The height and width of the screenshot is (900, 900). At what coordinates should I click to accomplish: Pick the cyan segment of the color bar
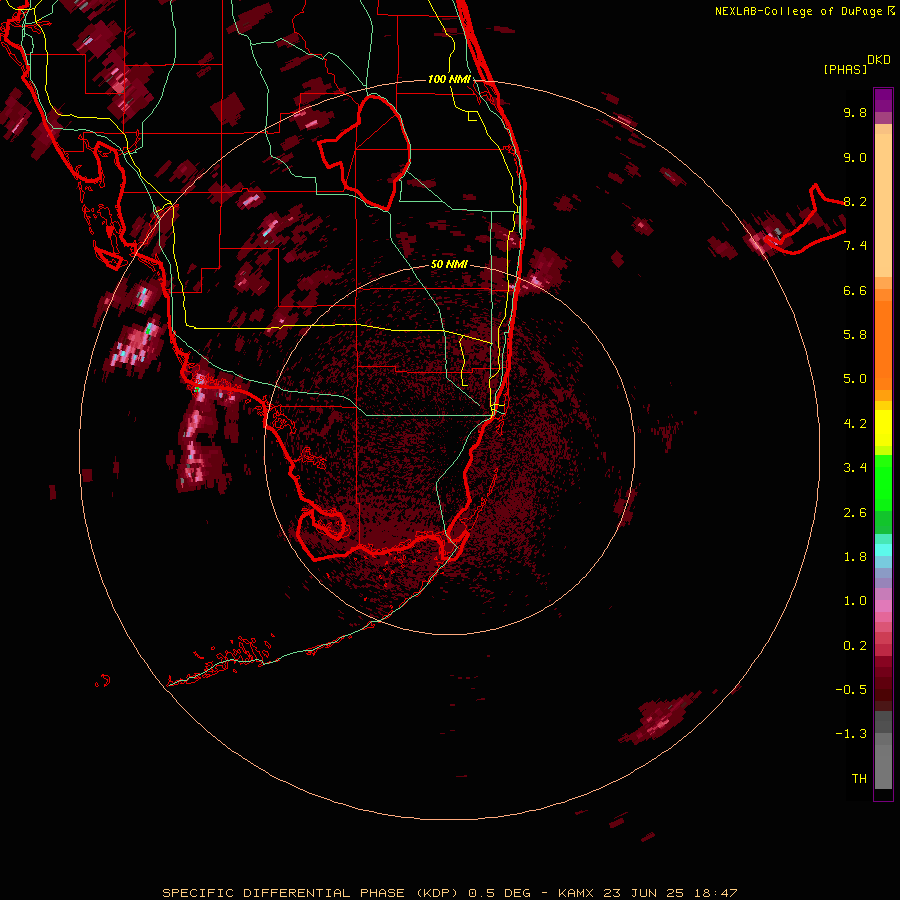pos(883,550)
